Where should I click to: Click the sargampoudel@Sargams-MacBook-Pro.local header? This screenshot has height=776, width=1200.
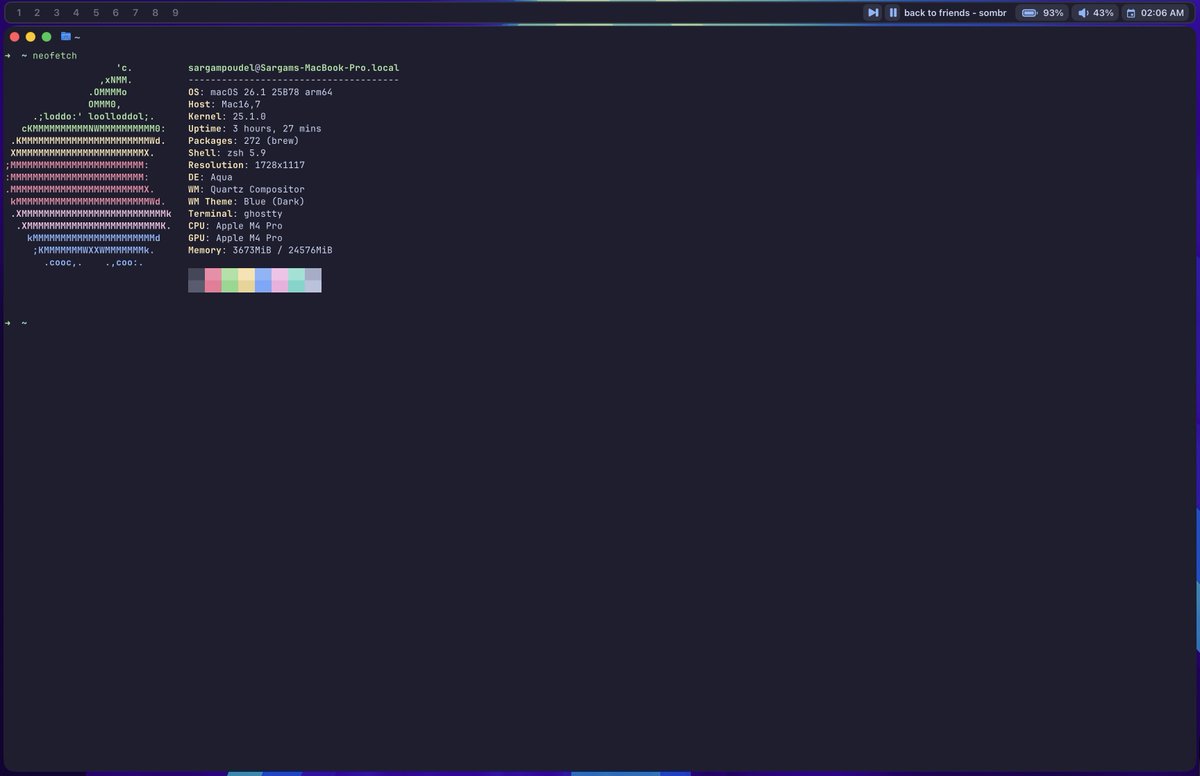[x=293, y=68]
